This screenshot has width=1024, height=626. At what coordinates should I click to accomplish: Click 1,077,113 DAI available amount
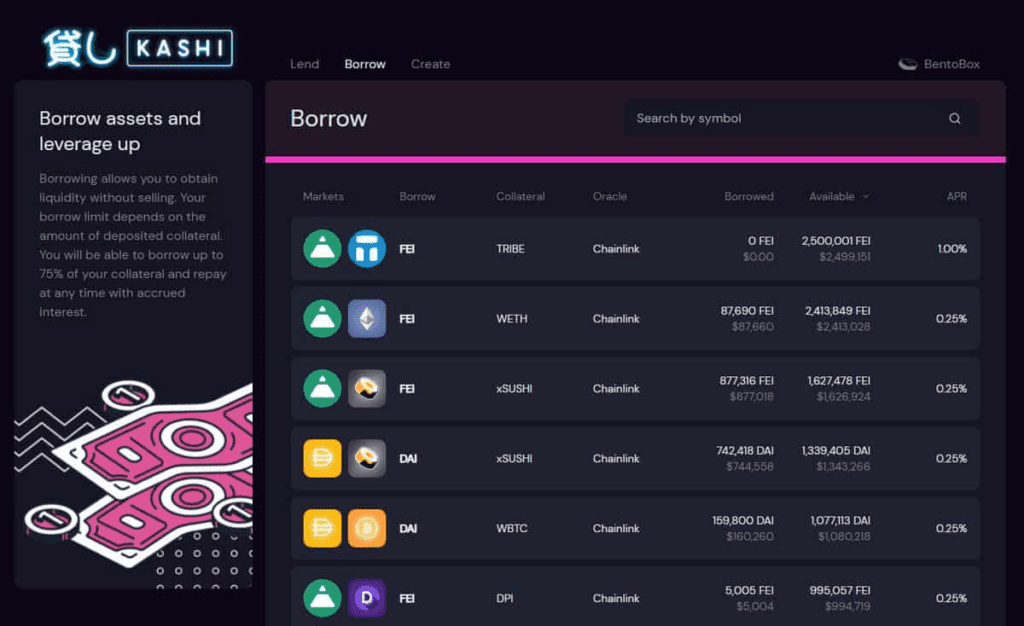840,520
